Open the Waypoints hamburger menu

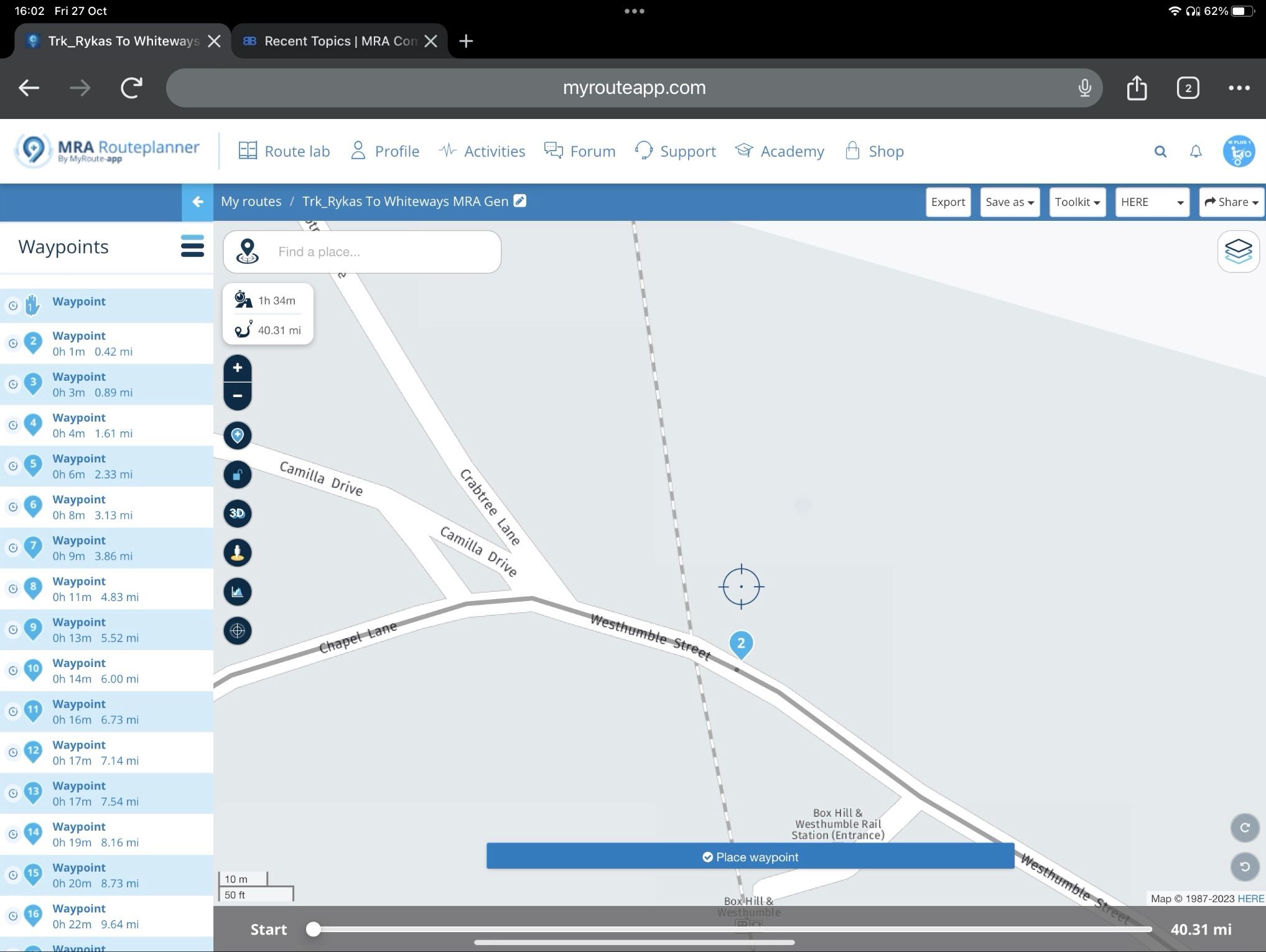click(192, 246)
